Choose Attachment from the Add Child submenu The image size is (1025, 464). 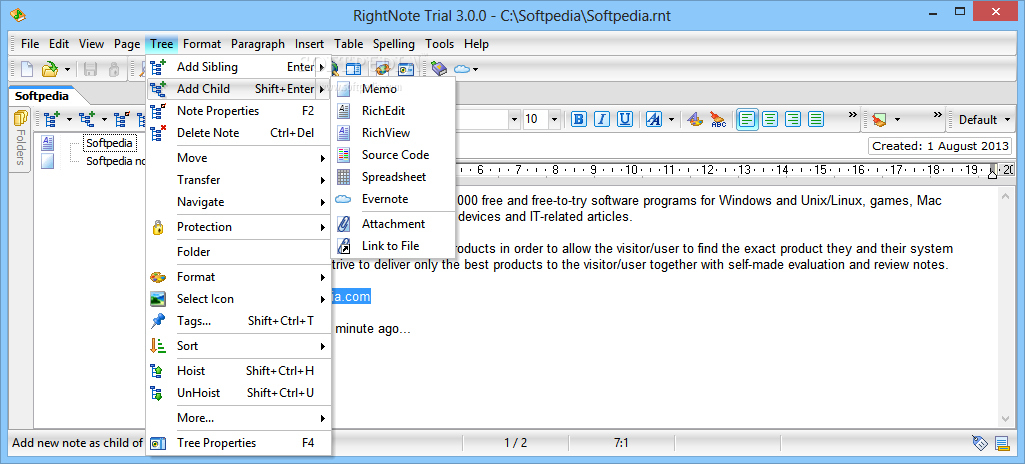(393, 224)
